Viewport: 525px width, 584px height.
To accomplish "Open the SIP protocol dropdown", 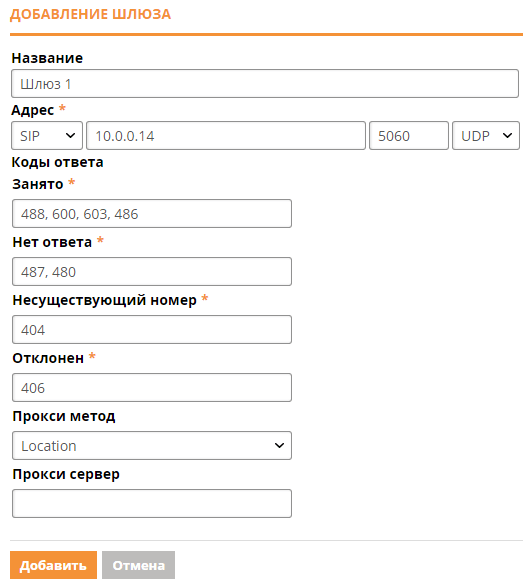I will pos(47,136).
